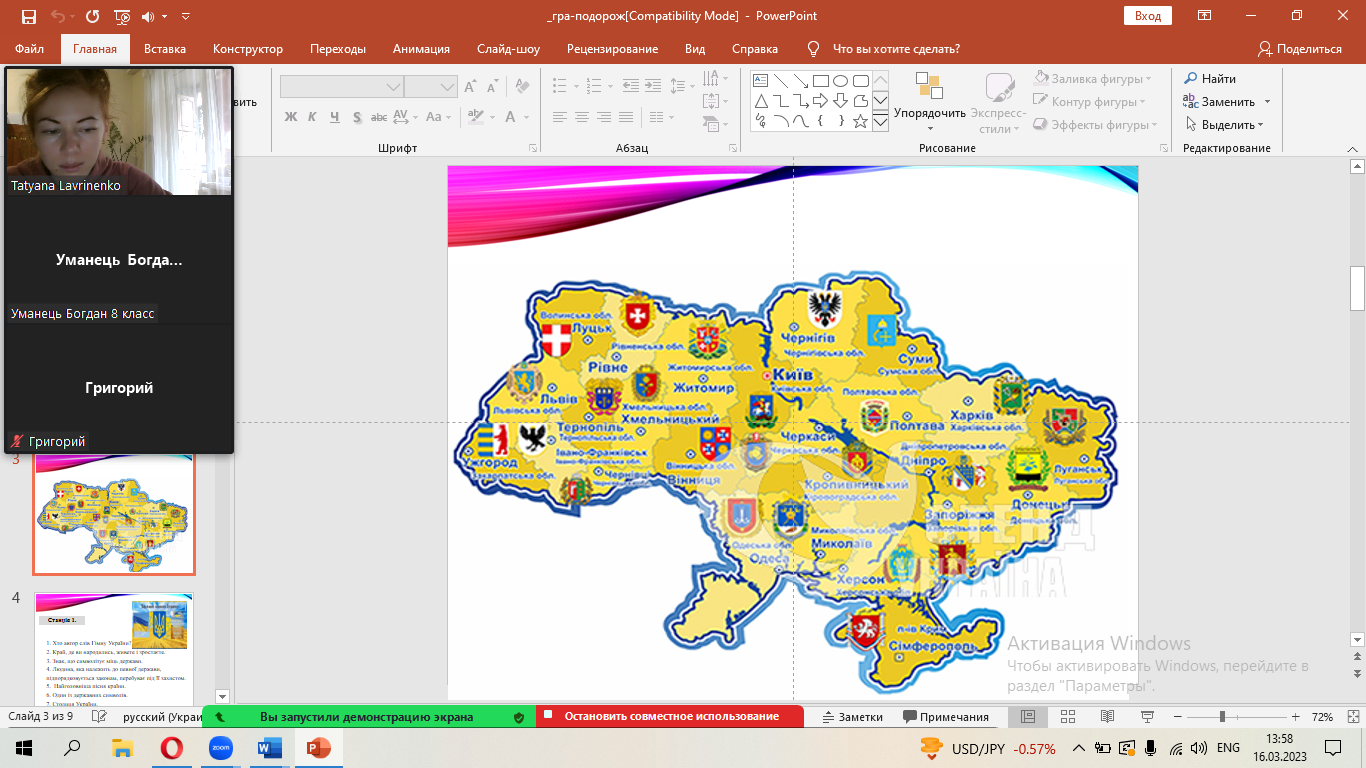Toggle italic (К) formatting
This screenshot has width=1366, height=768.
313,117
